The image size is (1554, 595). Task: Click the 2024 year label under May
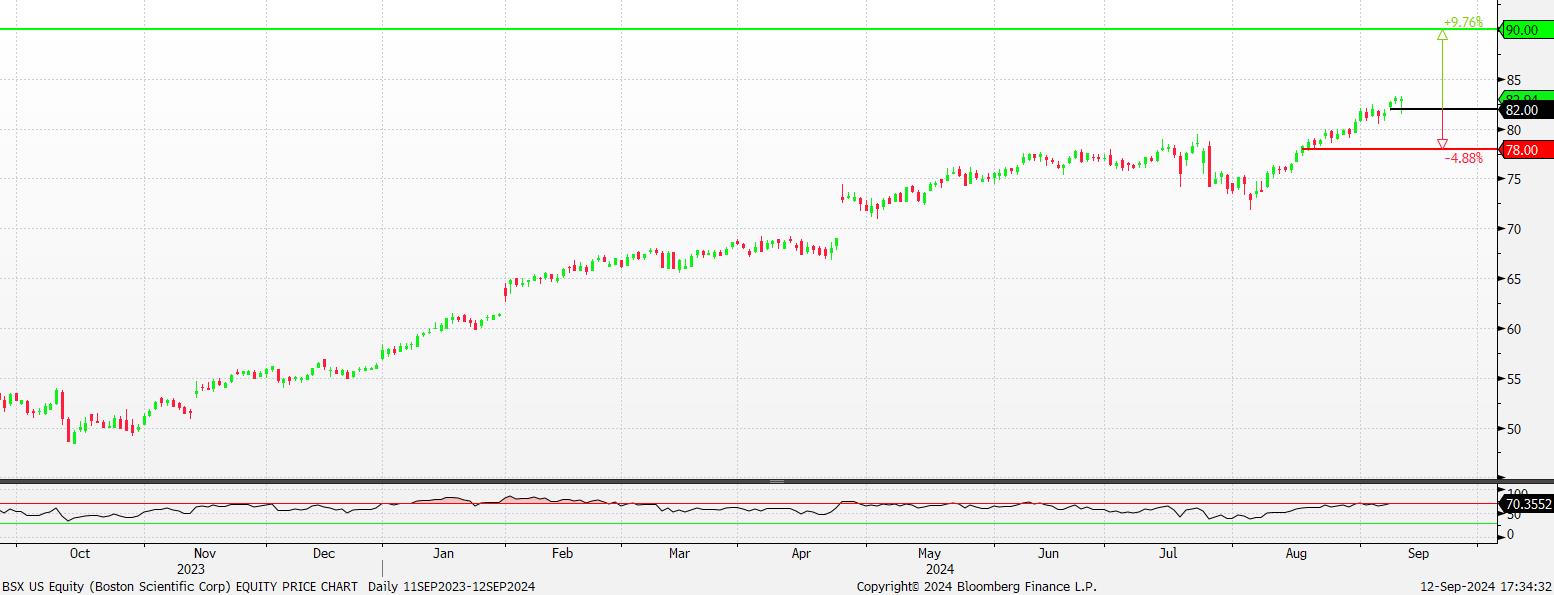929,568
